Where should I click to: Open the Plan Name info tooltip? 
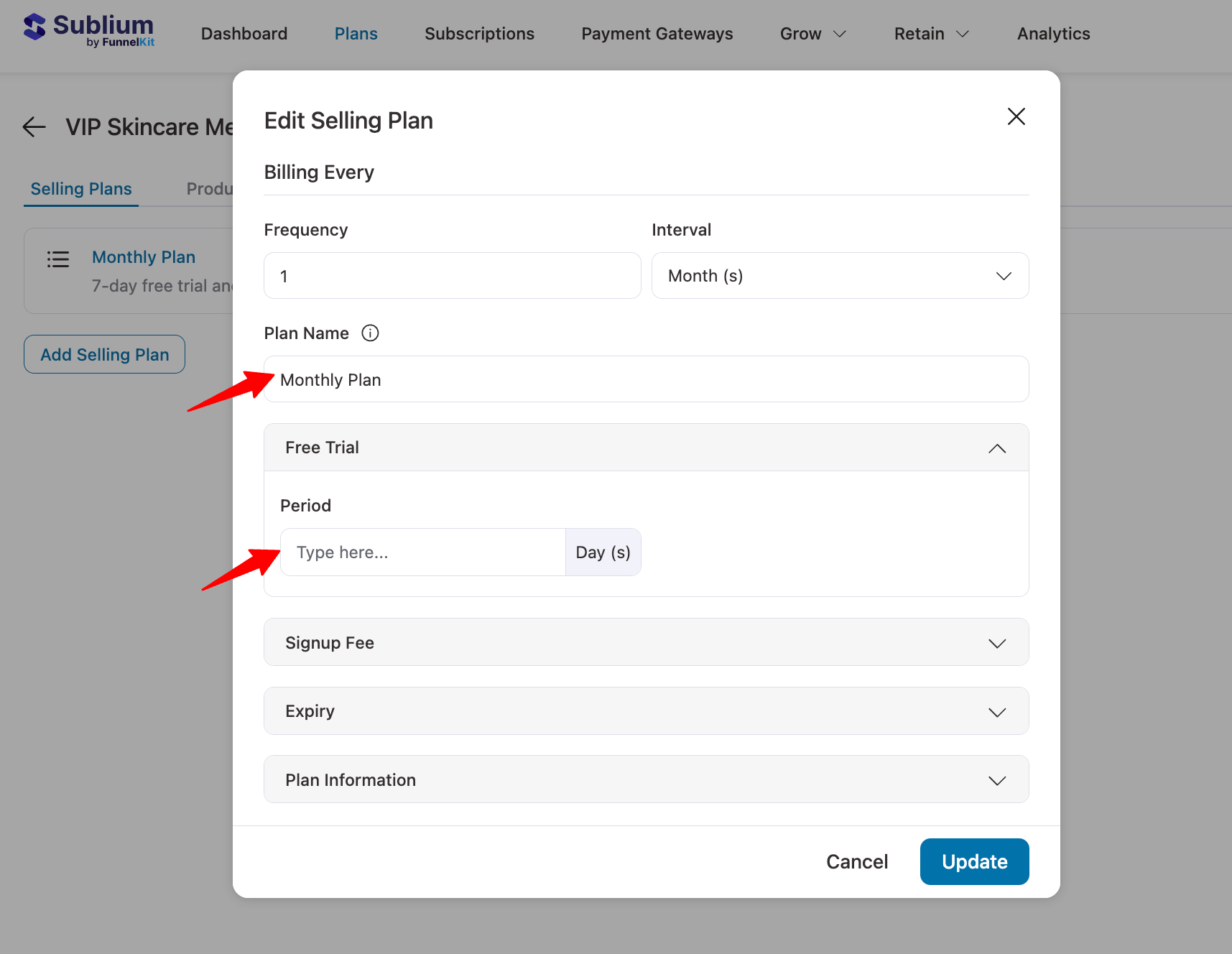click(370, 333)
